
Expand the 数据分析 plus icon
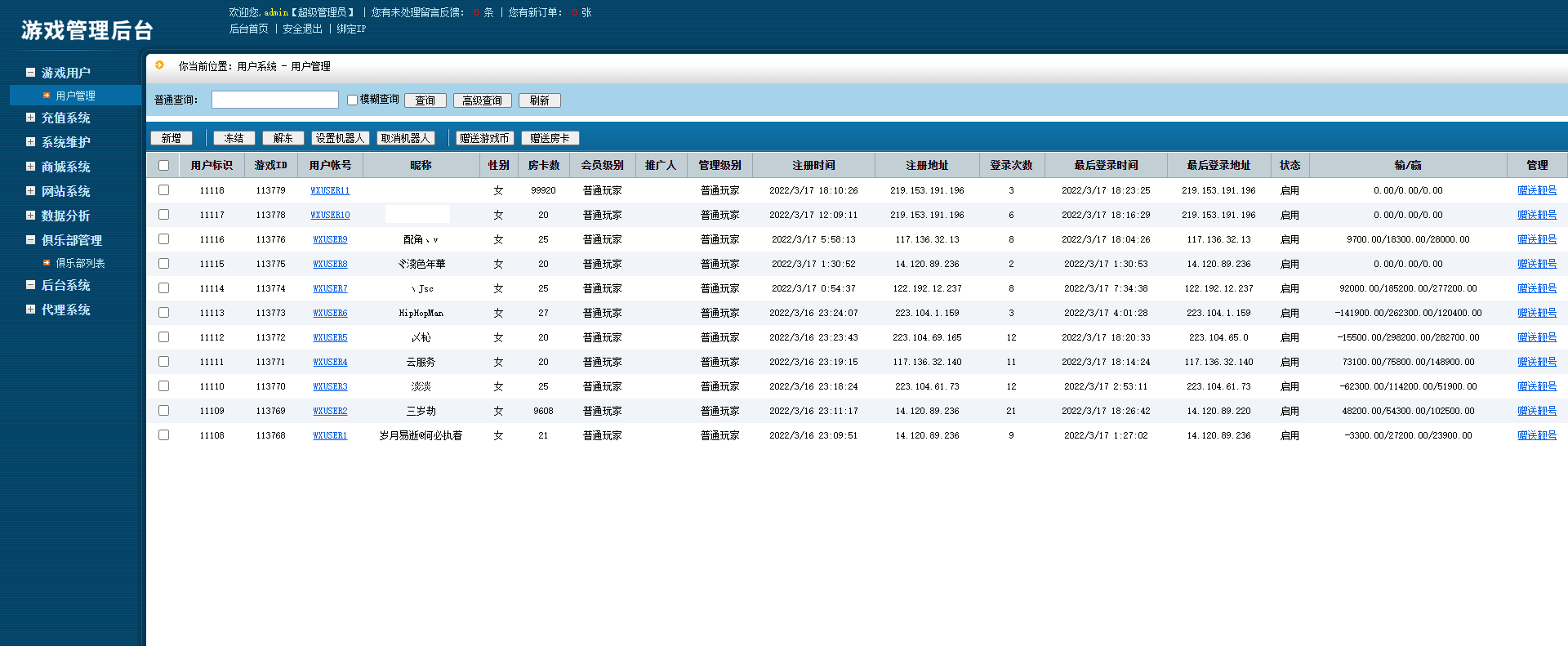point(30,216)
